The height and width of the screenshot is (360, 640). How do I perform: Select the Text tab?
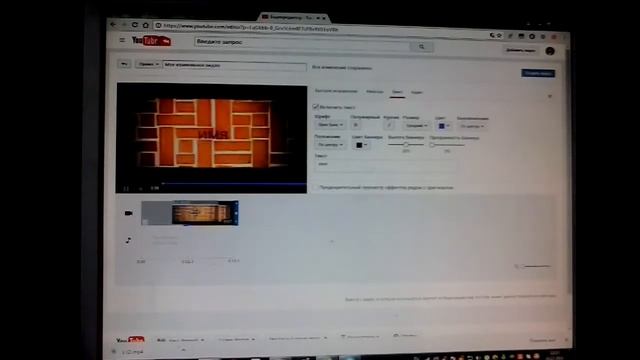click(397, 92)
